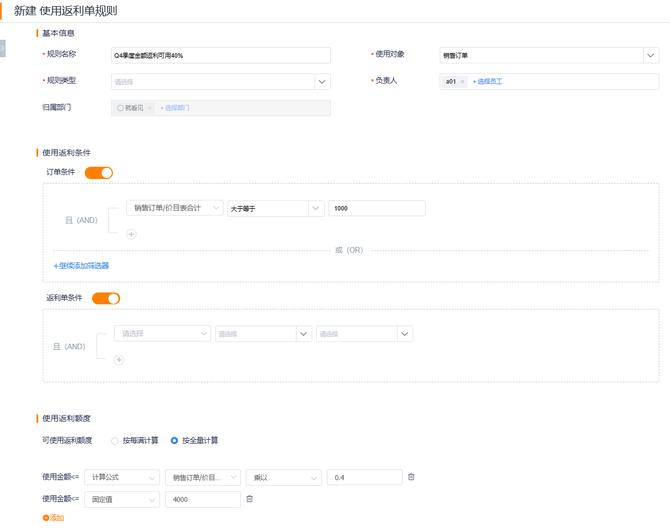Remove the a01 tag from 负责人
This screenshot has height=530, width=670.
tap(463, 81)
